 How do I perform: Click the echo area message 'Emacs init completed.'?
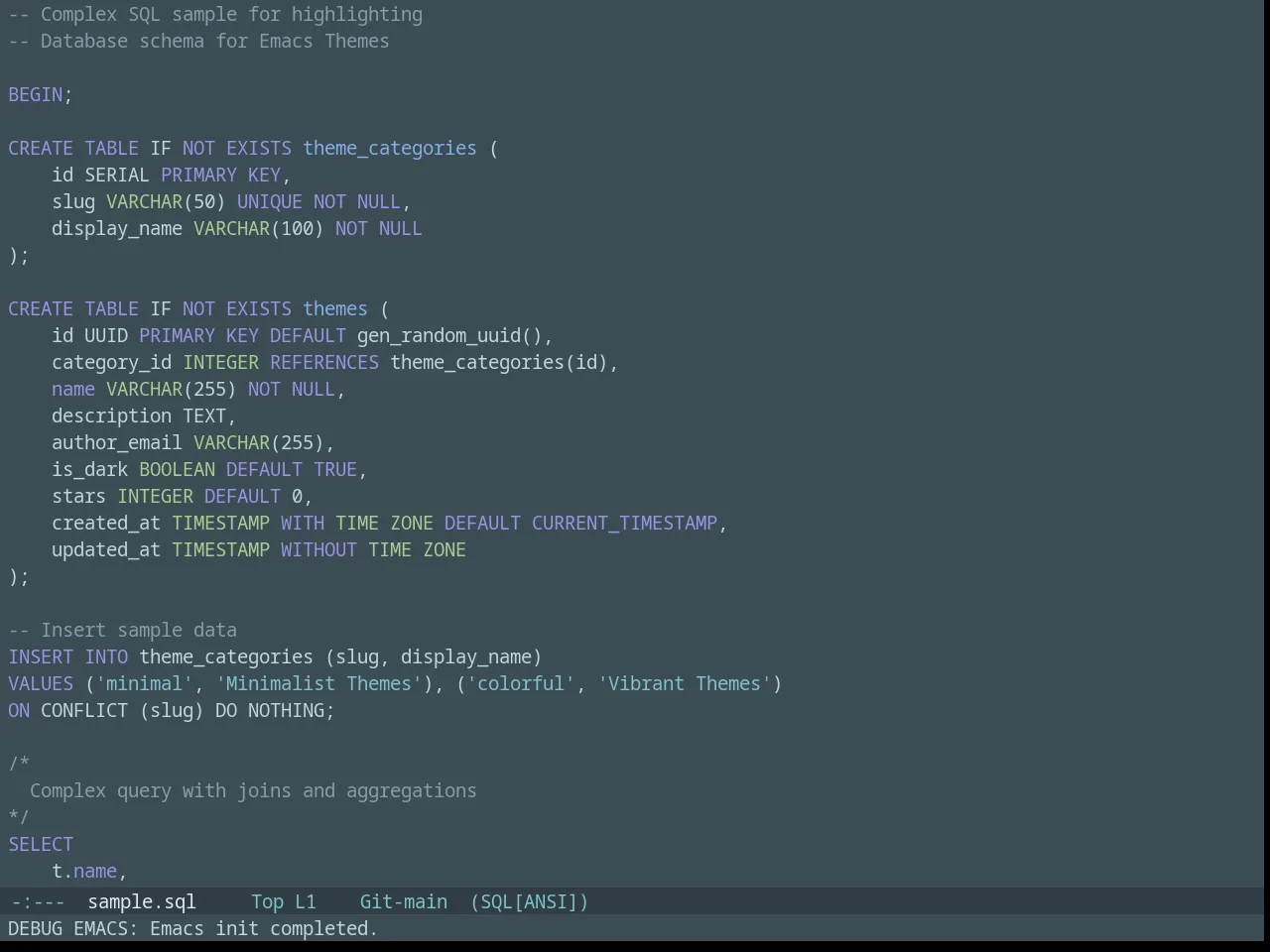tap(264, 928)
